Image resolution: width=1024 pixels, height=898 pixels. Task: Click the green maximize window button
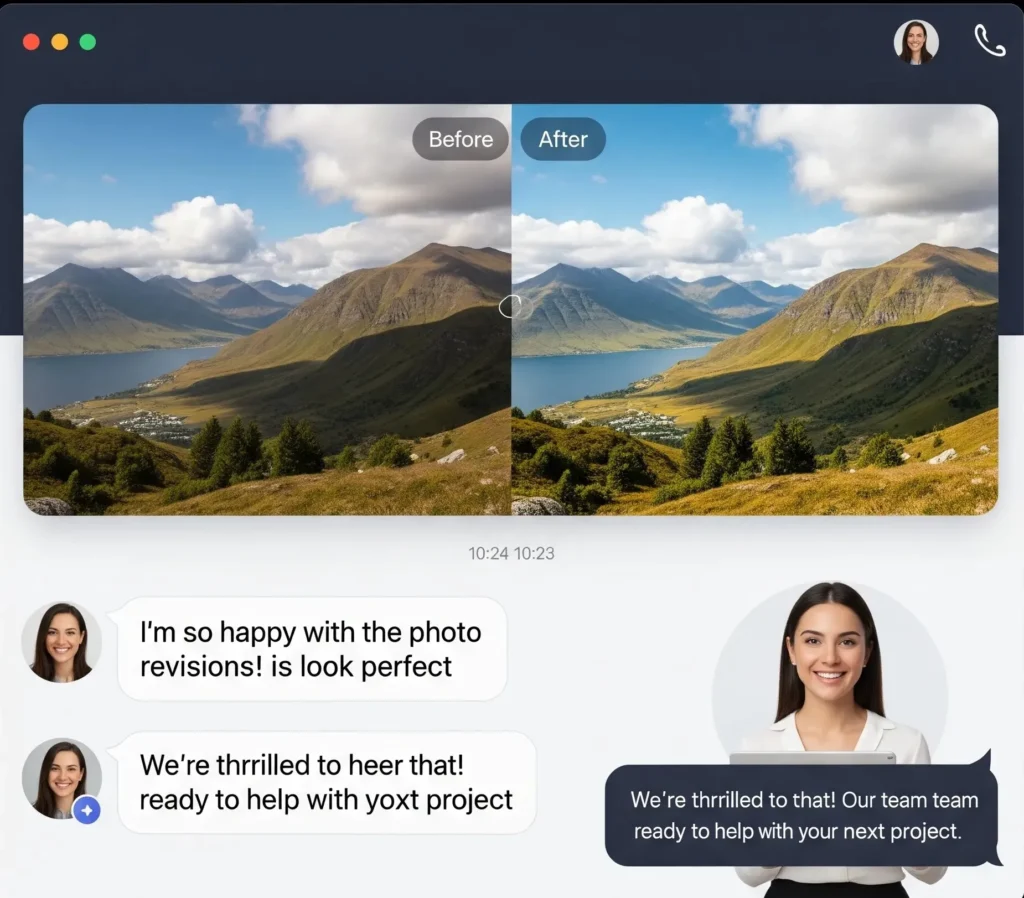click(88, 42)
